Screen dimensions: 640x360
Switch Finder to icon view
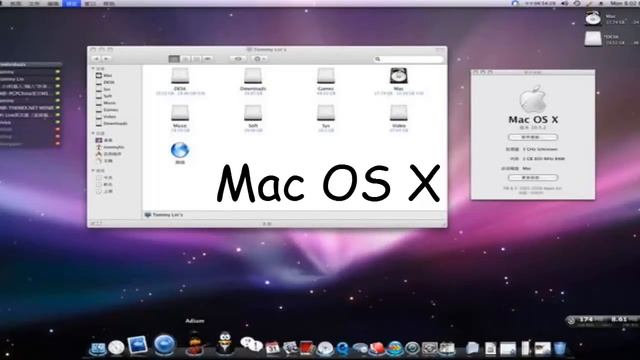coord(174,59)
